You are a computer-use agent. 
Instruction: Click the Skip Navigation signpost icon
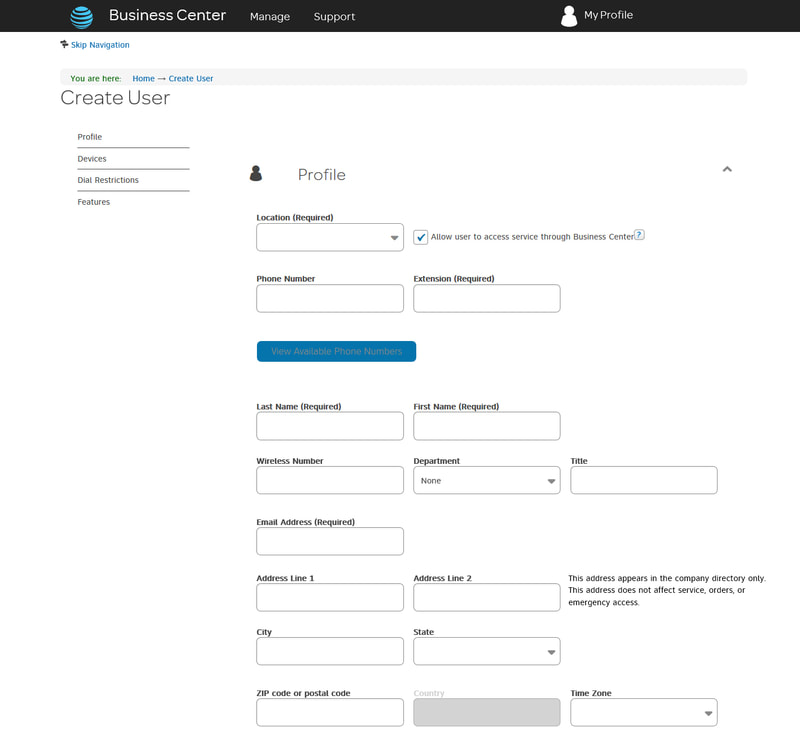coord(64,44)
